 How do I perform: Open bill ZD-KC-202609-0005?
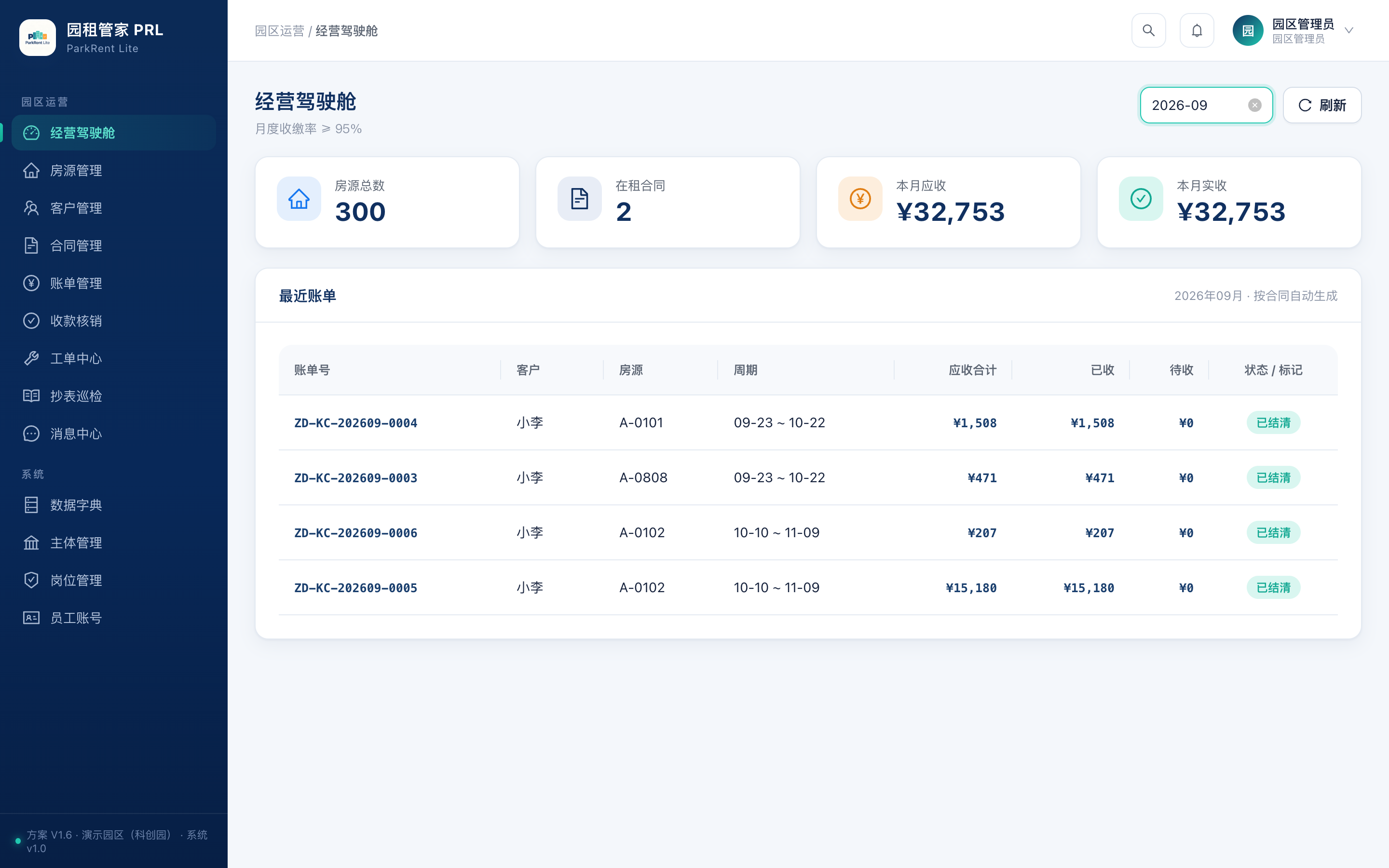[355, 588]
